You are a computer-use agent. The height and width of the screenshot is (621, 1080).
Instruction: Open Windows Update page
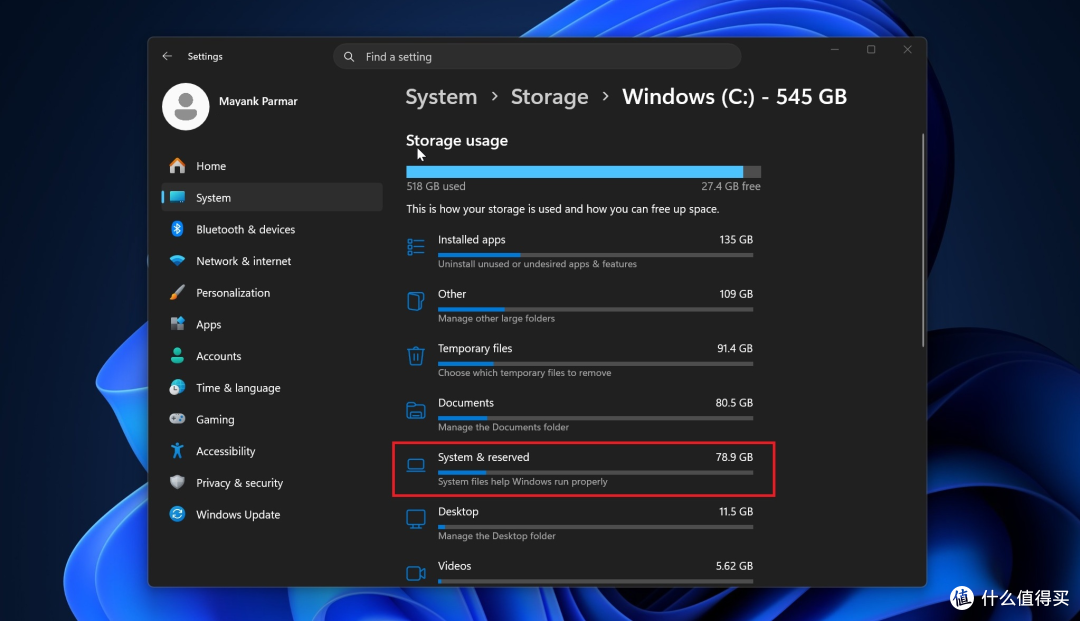pos(271,514)
